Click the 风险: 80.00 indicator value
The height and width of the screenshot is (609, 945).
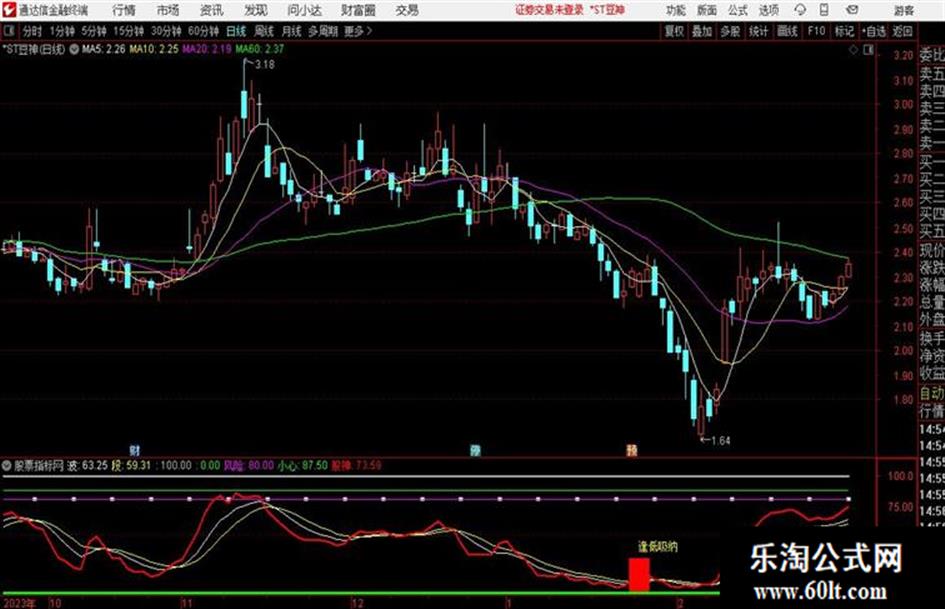[x=248, y=465]
